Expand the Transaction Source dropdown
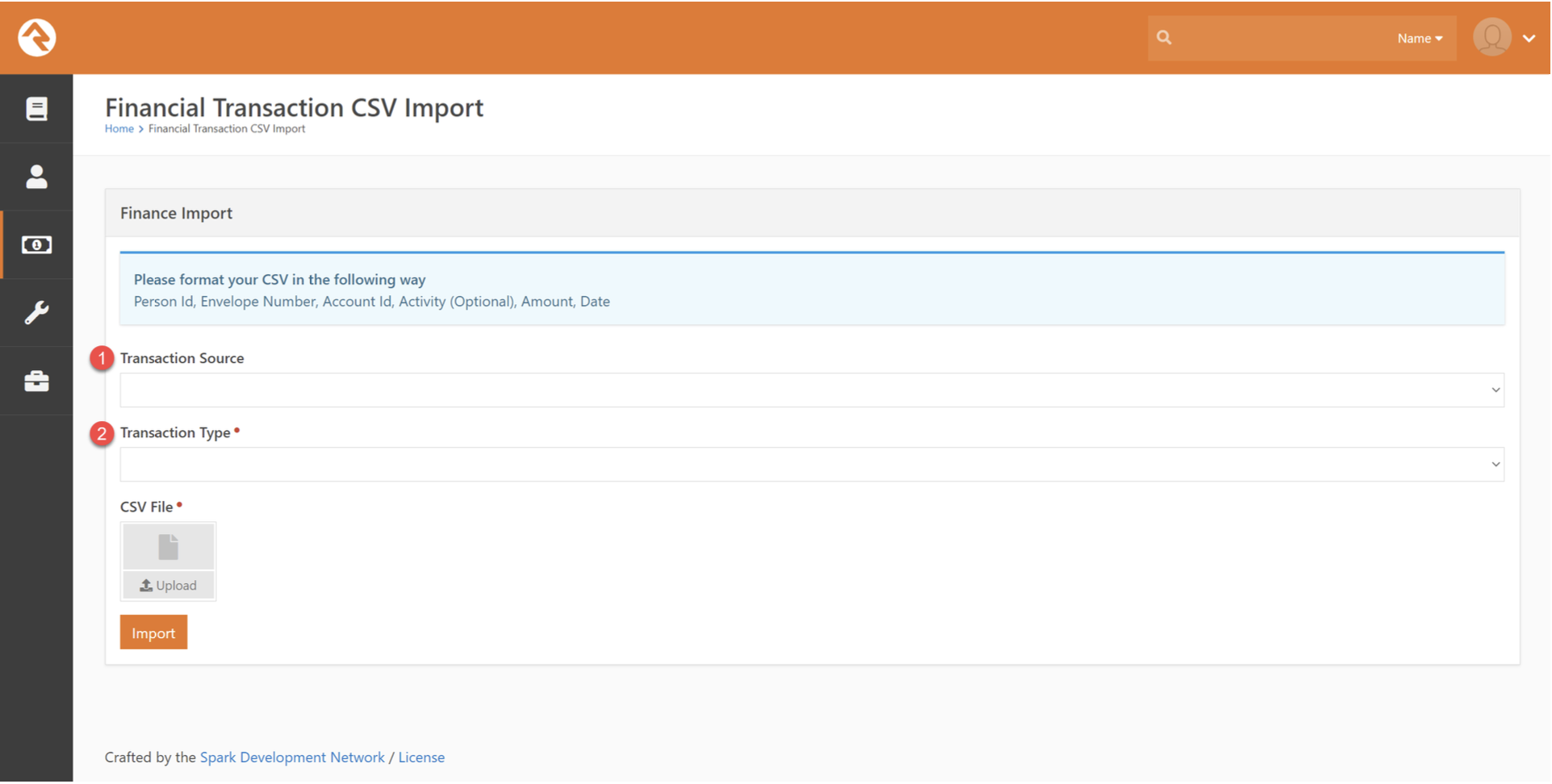Image resolution: width=1552 pixels, height=784 pixels. 811,390
